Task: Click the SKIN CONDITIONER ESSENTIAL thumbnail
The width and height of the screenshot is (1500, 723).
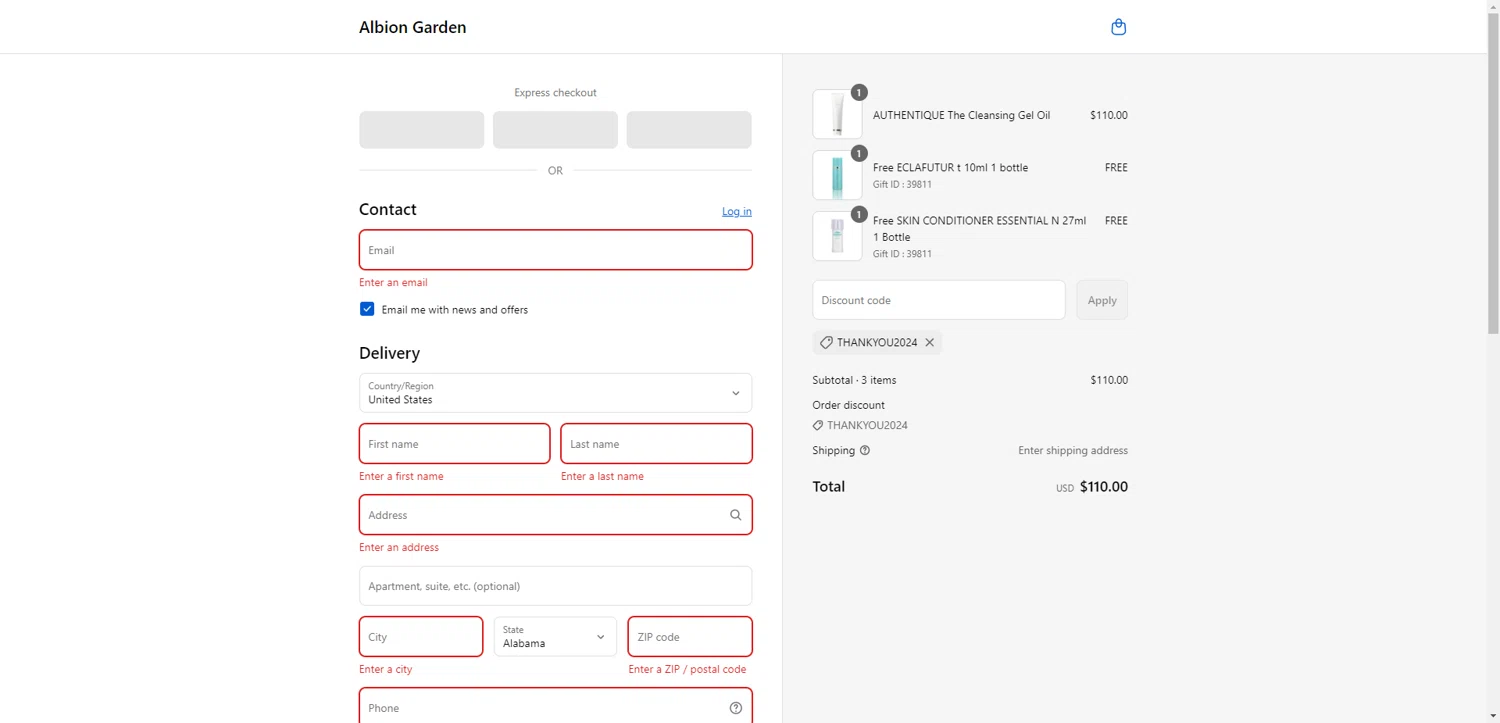Action: pyautogui.click(x=837, y=236)
